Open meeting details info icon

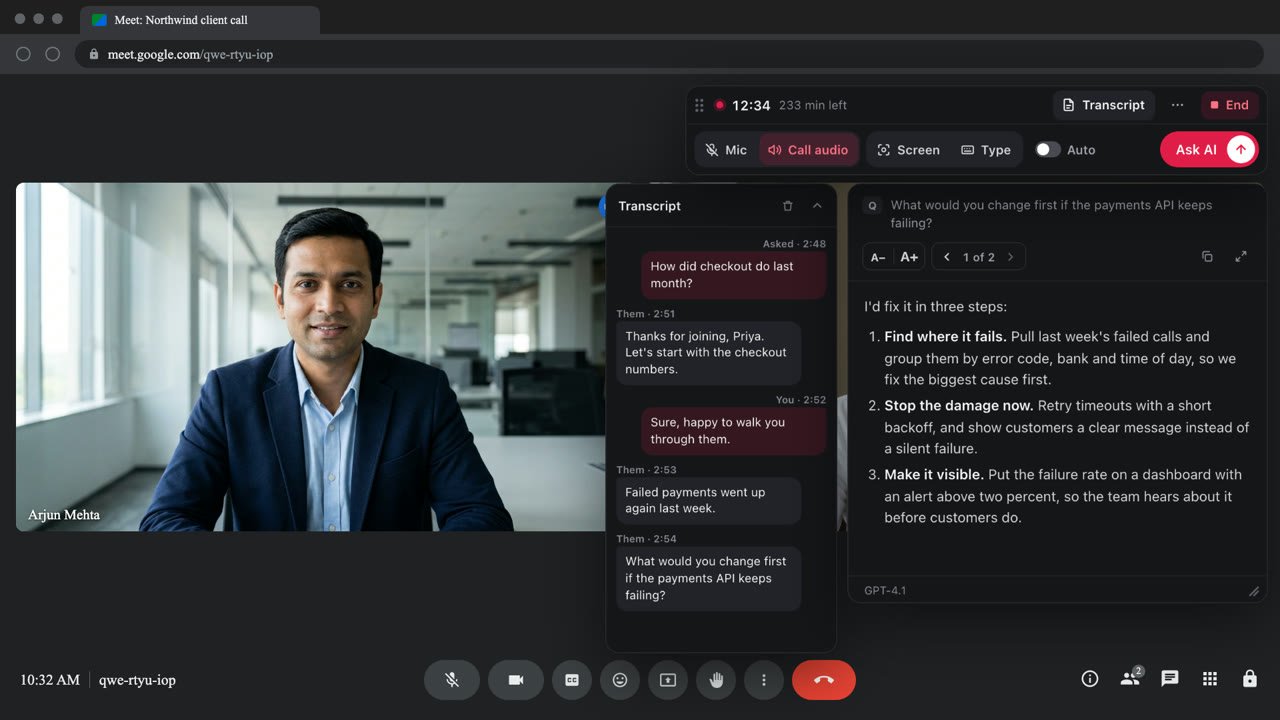pos(1090,679)
